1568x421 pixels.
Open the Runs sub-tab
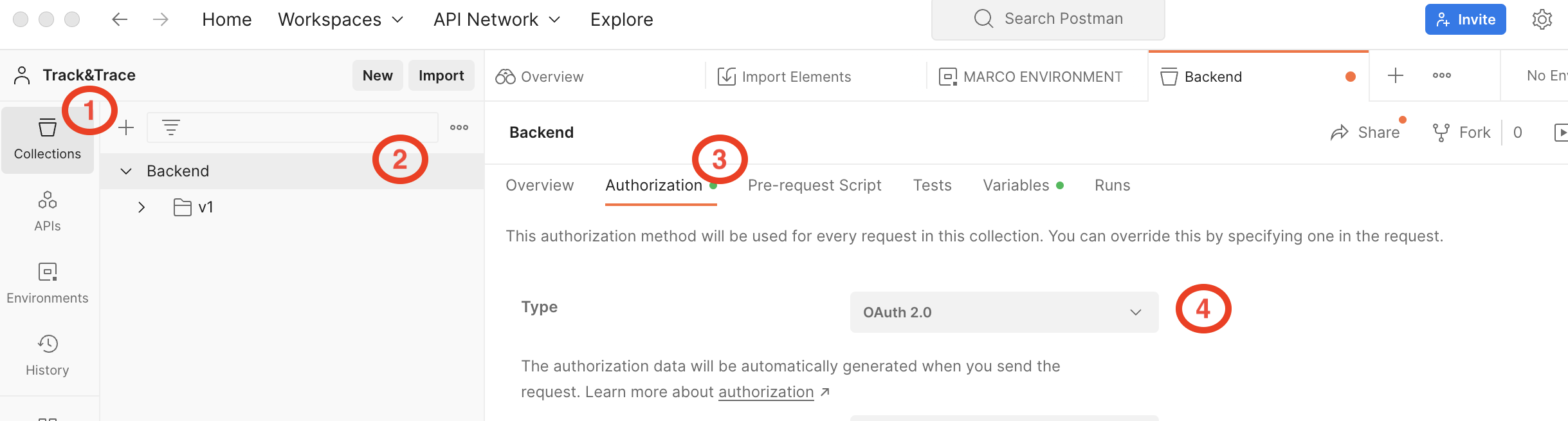(x=1113, y=185)
